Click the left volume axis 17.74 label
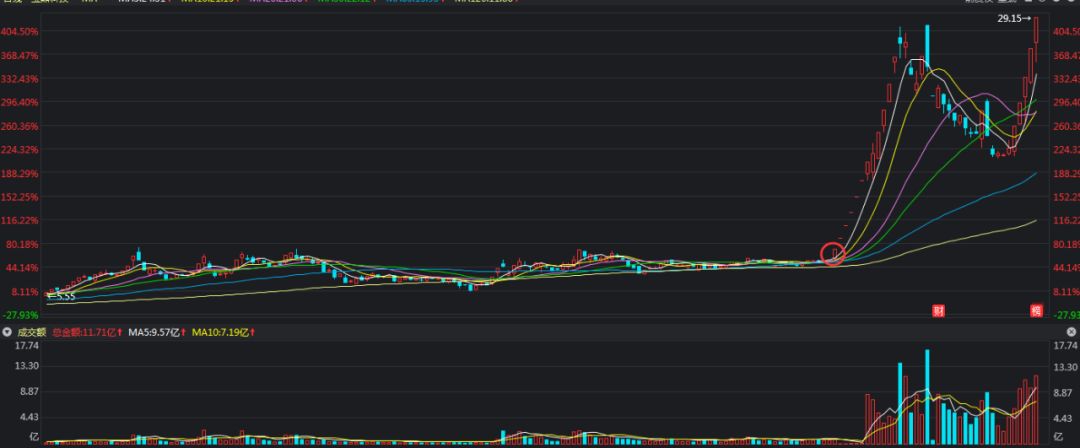Image resolution: width=1080 pixels, height=448 pixels. 26,345
